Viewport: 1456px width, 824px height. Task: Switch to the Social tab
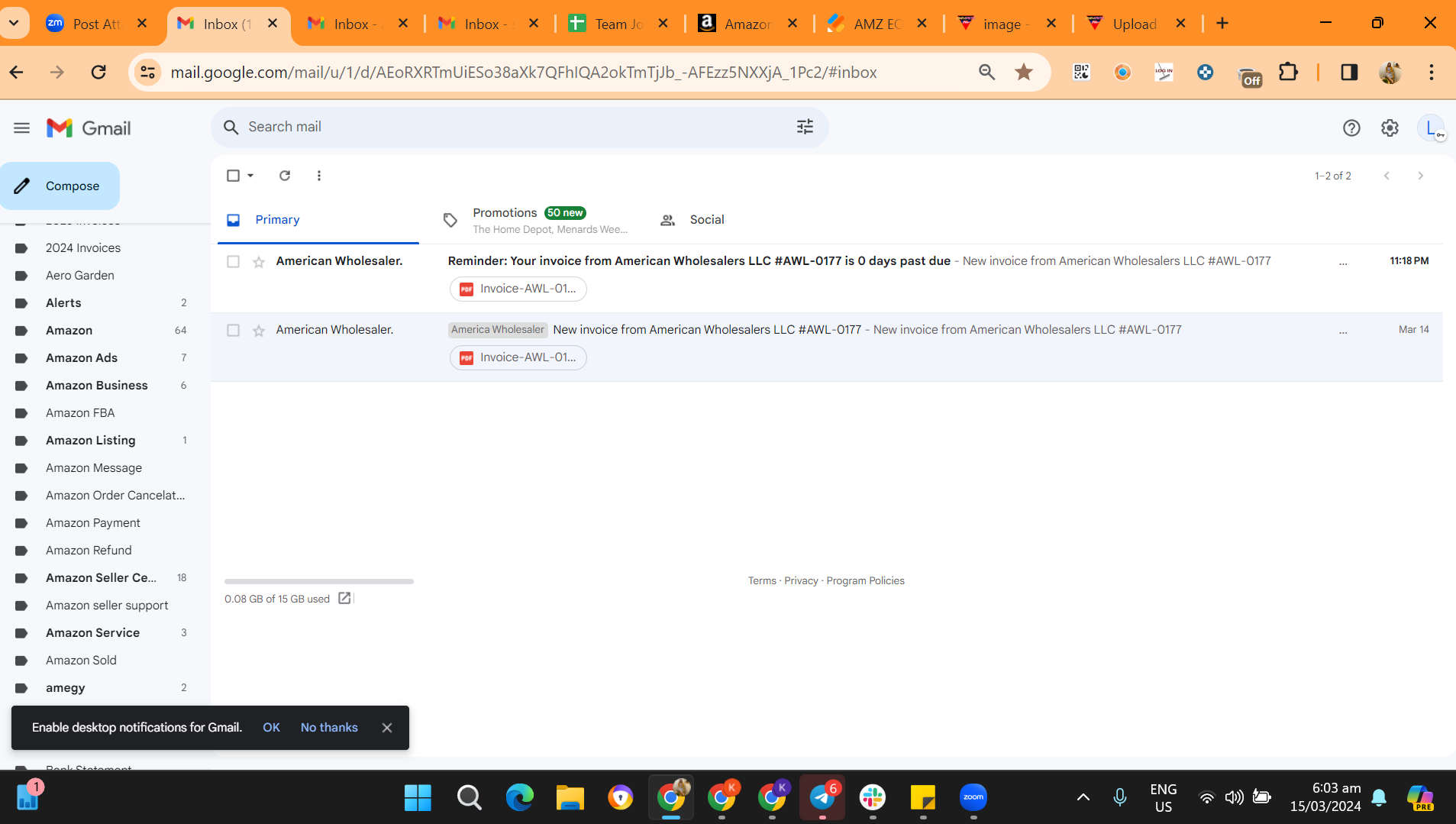(692, 220)
